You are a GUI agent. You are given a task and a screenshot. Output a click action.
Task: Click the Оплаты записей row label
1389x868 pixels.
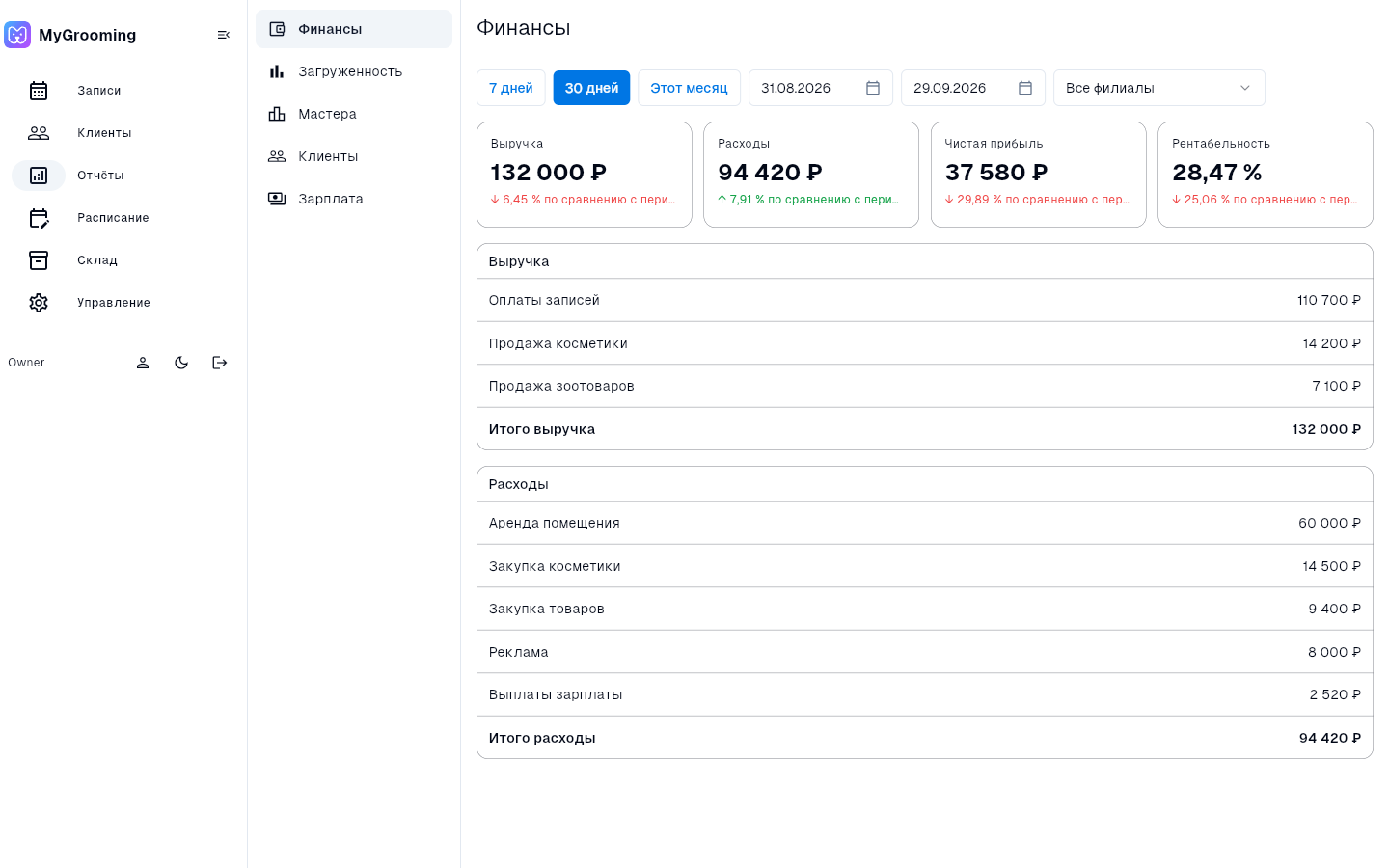(544, 300)
